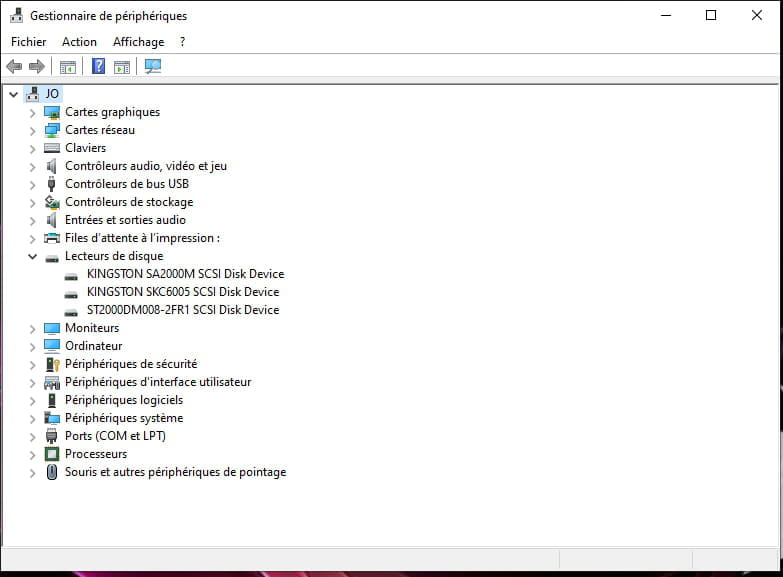783x577 pixels.
Task: Click the Contrôleurs audio, vidéo et jeu speaker icon
Action: click(51, 166)
